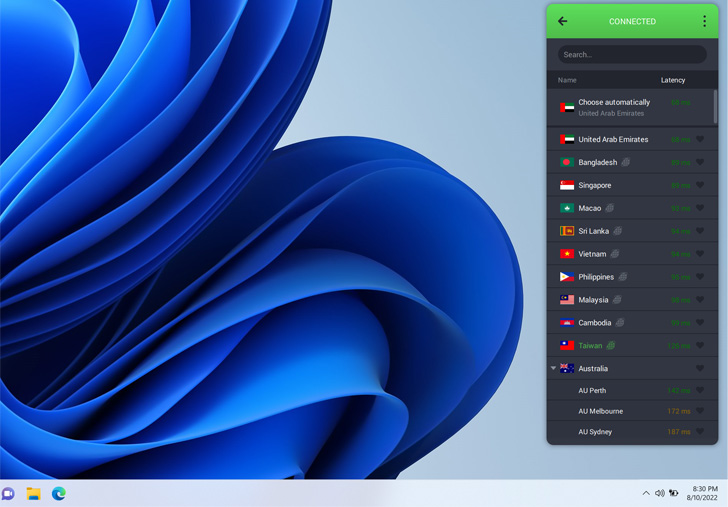
Task: Click the Singapore flag icon
Action: pos(567,185)
